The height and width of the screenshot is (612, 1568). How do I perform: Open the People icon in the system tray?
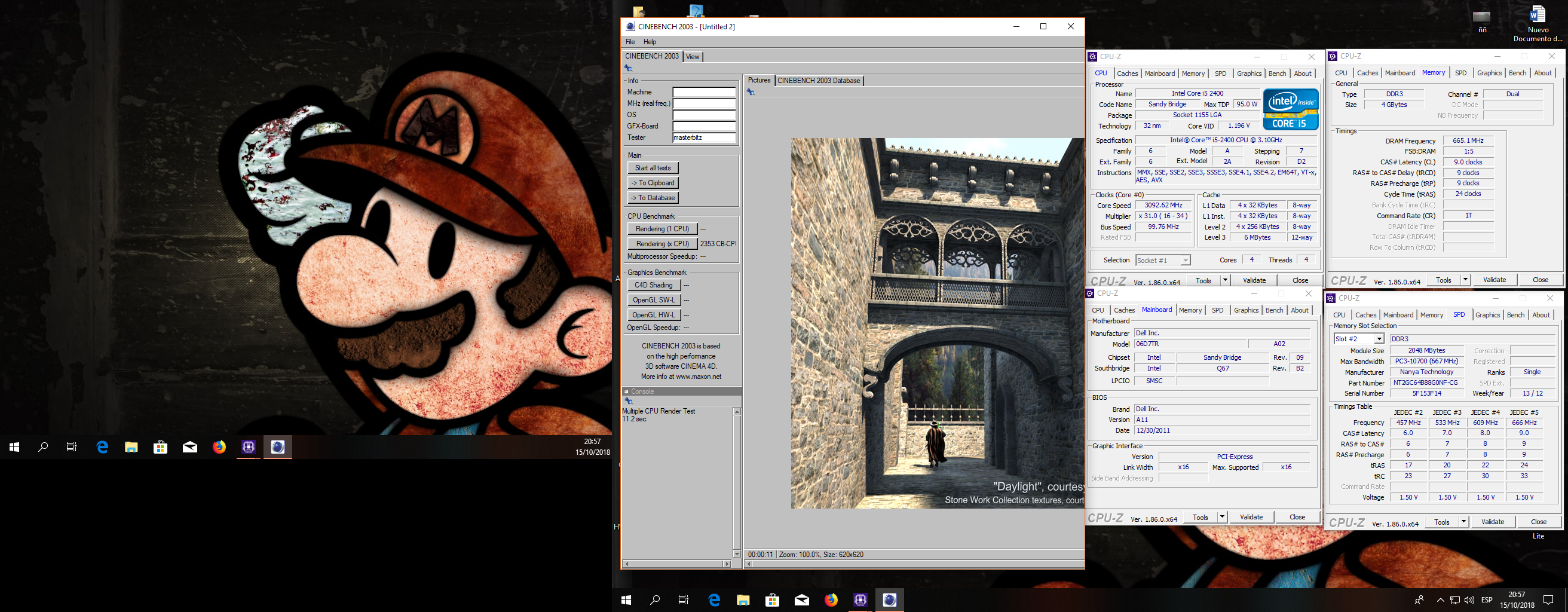(1419, 600)
